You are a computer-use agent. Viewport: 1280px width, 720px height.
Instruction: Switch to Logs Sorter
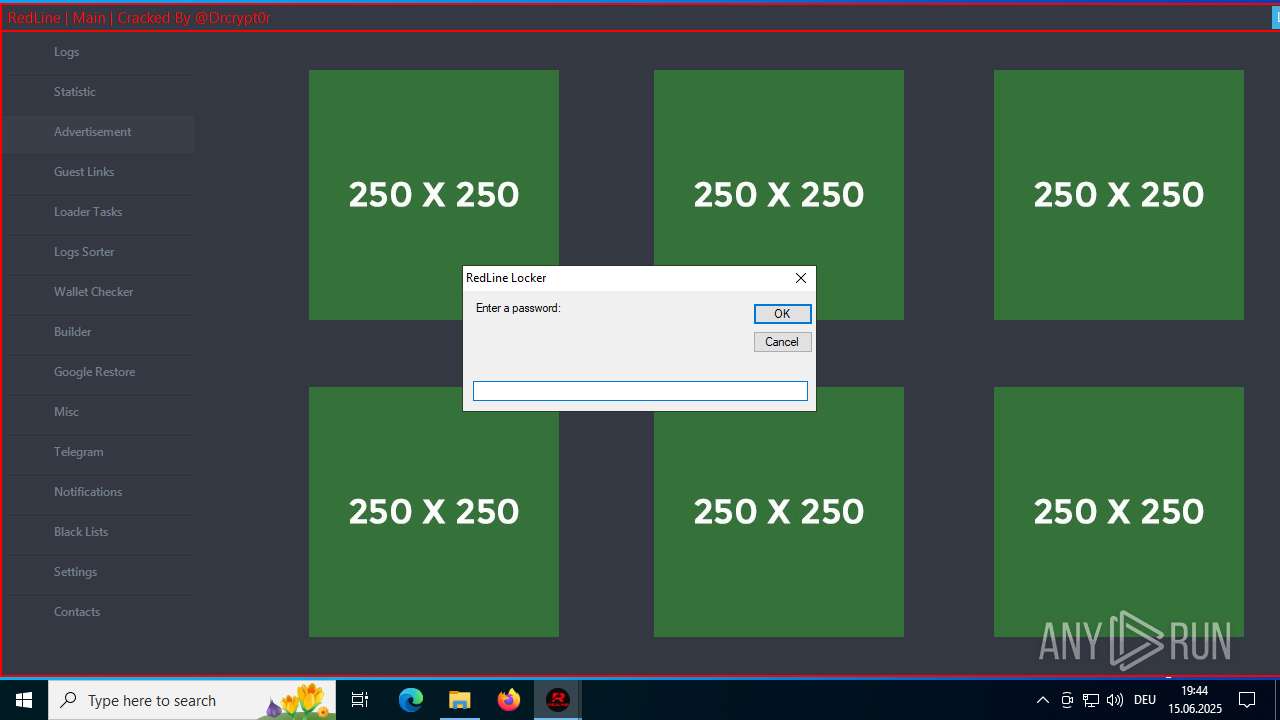click(x=98, y=252)
